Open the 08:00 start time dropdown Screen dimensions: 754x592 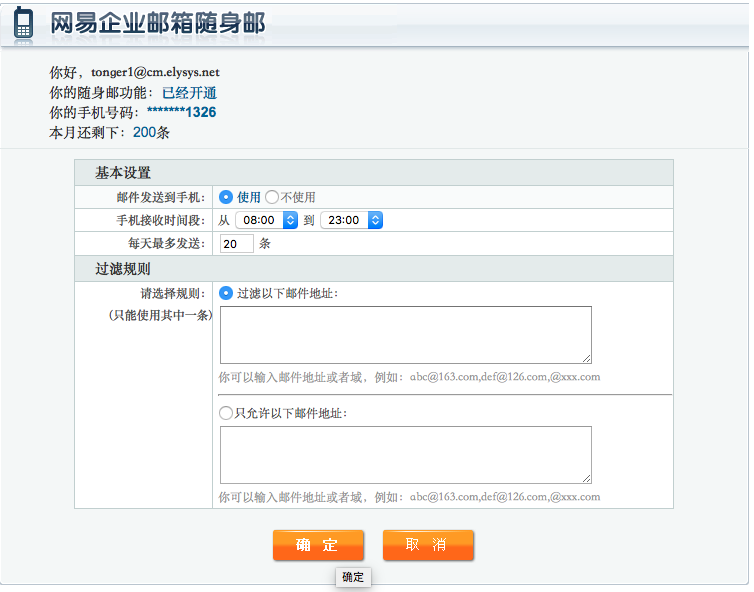[x=266, y=220]
